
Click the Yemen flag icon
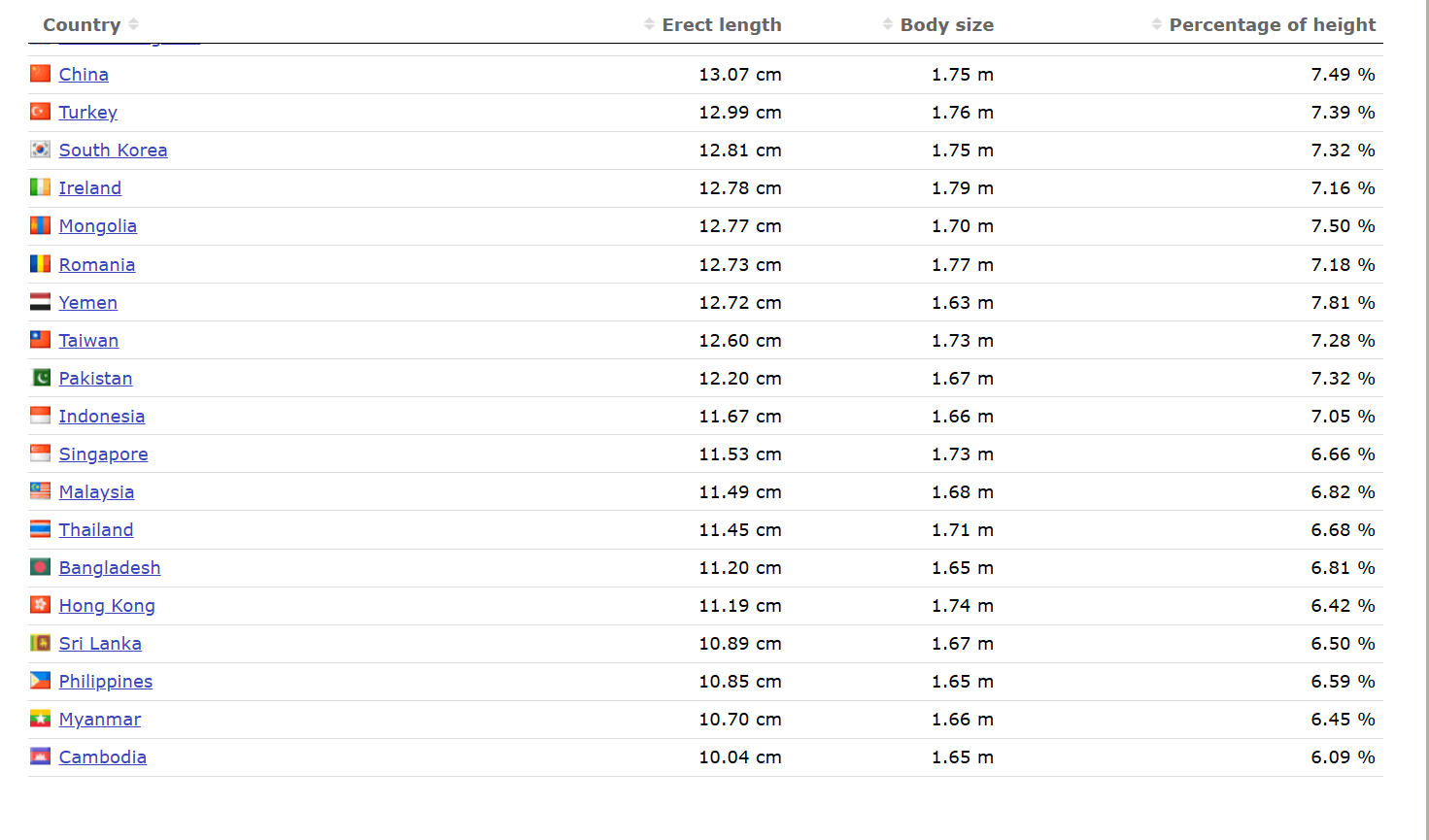40,302
